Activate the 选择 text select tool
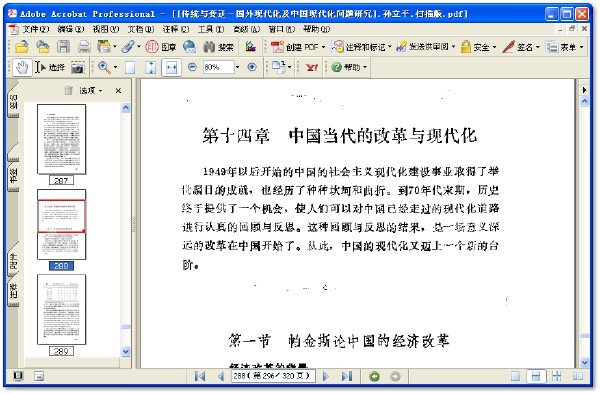Image resolution: width=600 pixels, height=394 pixels. click(50, 68)
